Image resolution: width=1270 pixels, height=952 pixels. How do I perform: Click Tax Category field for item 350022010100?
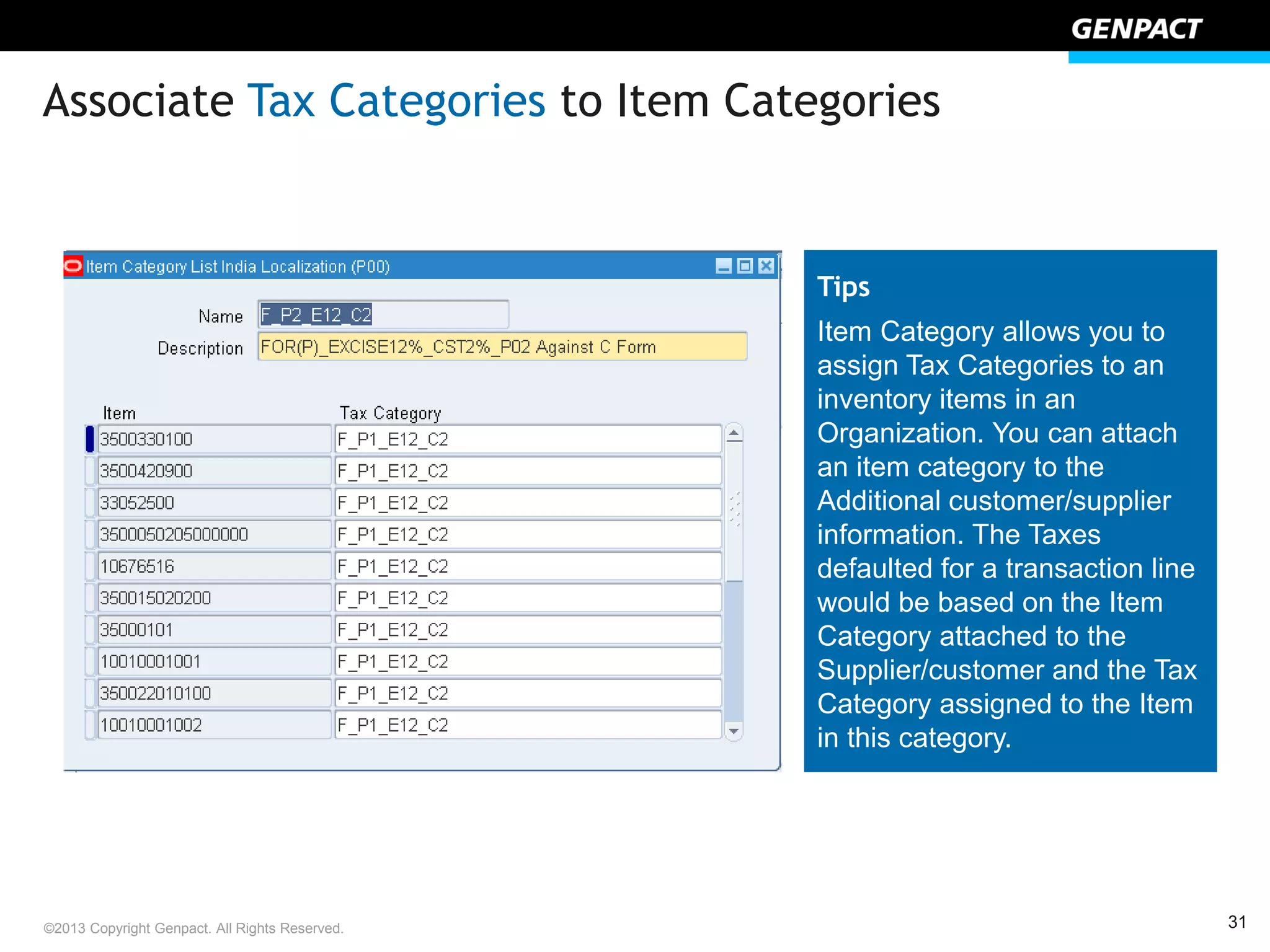tap(528, 693)
